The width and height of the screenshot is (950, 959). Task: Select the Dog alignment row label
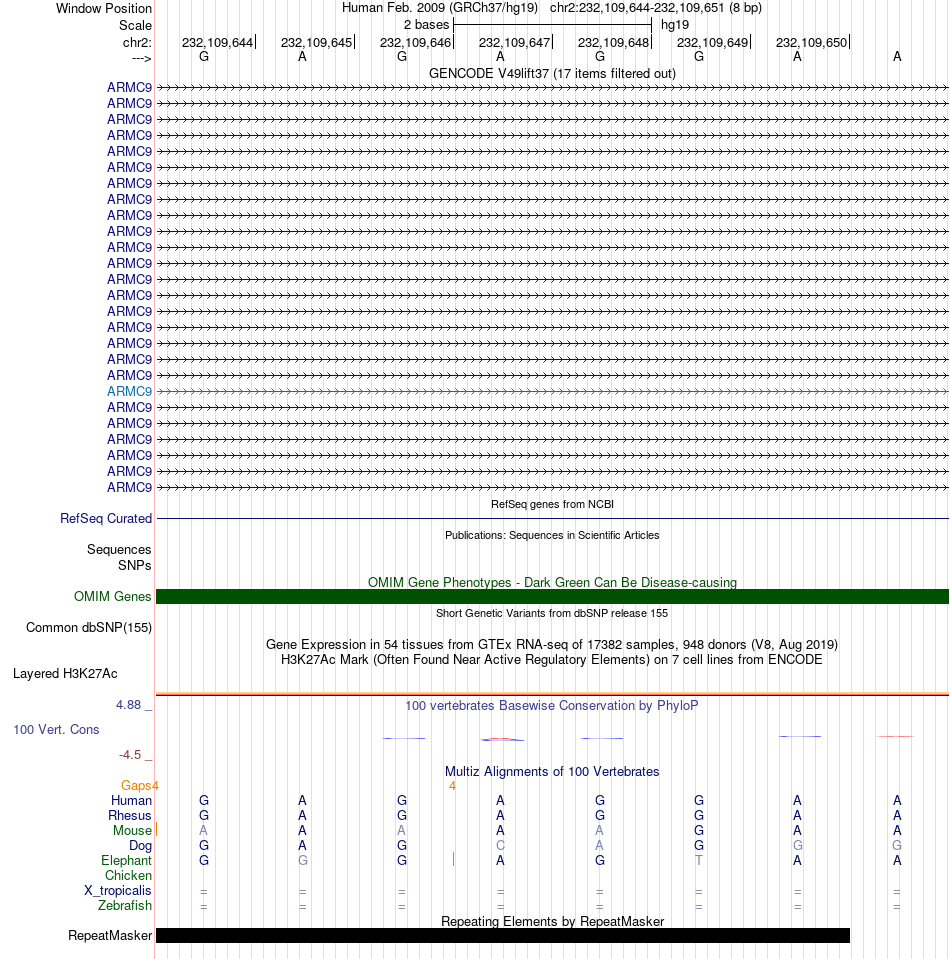click(x=140, y=845)
